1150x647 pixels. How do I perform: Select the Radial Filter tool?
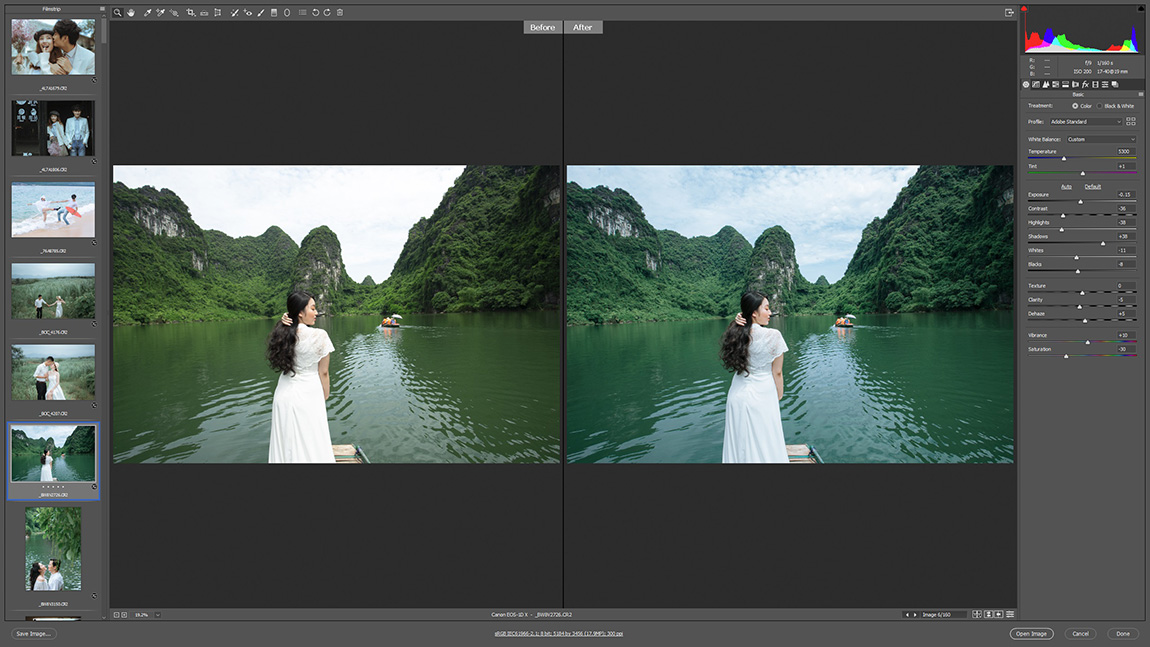(287, 12)
